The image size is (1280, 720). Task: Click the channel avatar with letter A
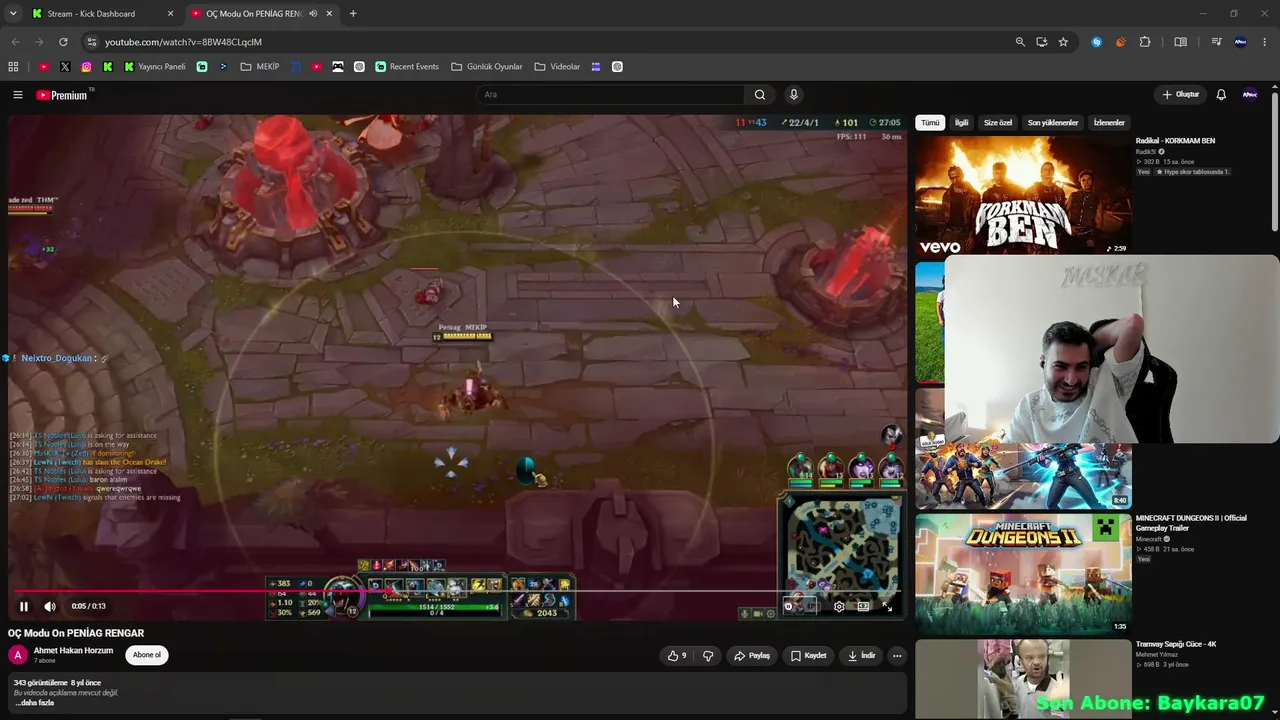click(x=17, y=655)
